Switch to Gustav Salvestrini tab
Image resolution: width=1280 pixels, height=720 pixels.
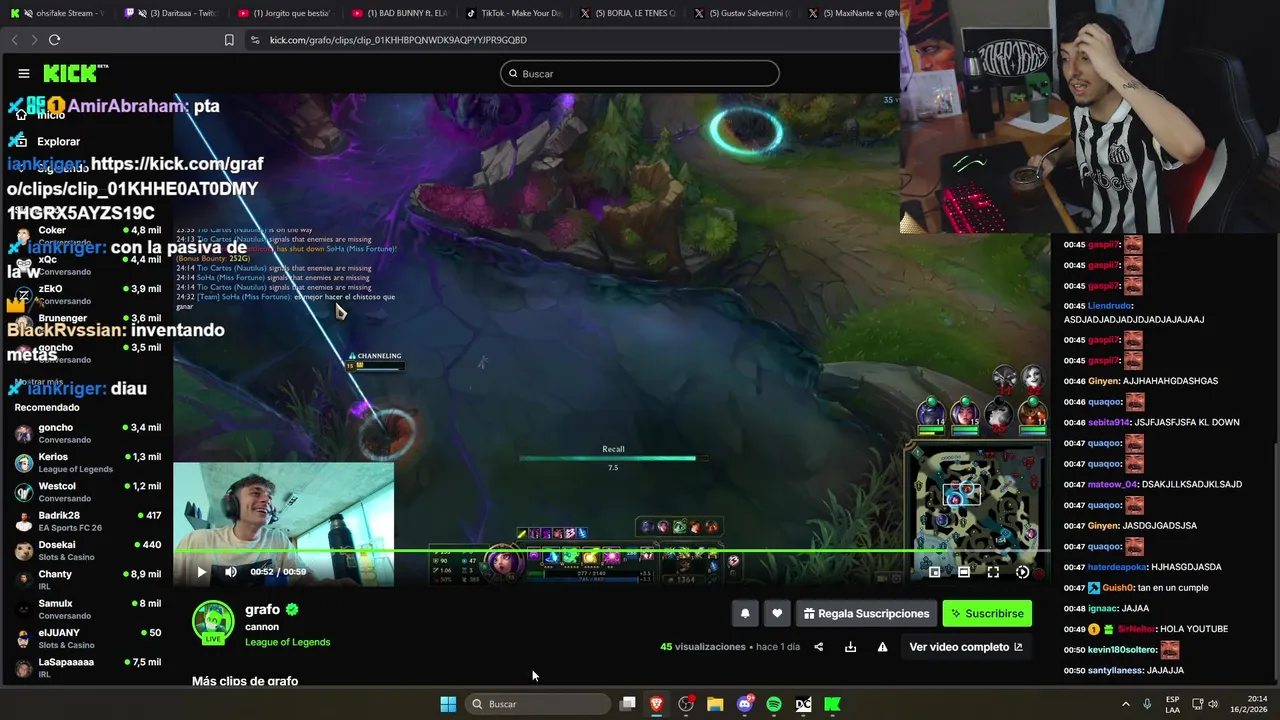pos(742,13)
